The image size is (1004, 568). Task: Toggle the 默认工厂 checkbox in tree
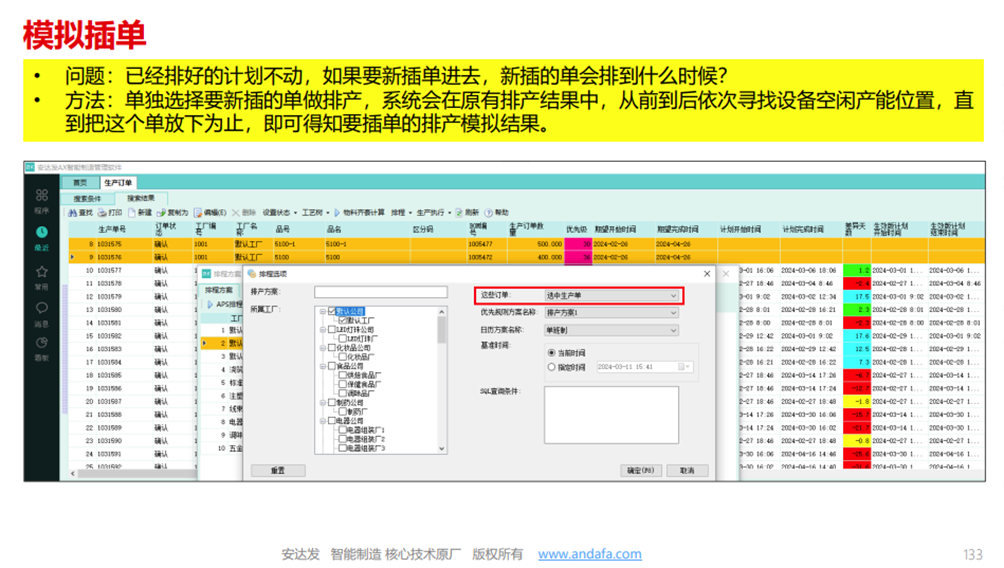coord(342,320)
